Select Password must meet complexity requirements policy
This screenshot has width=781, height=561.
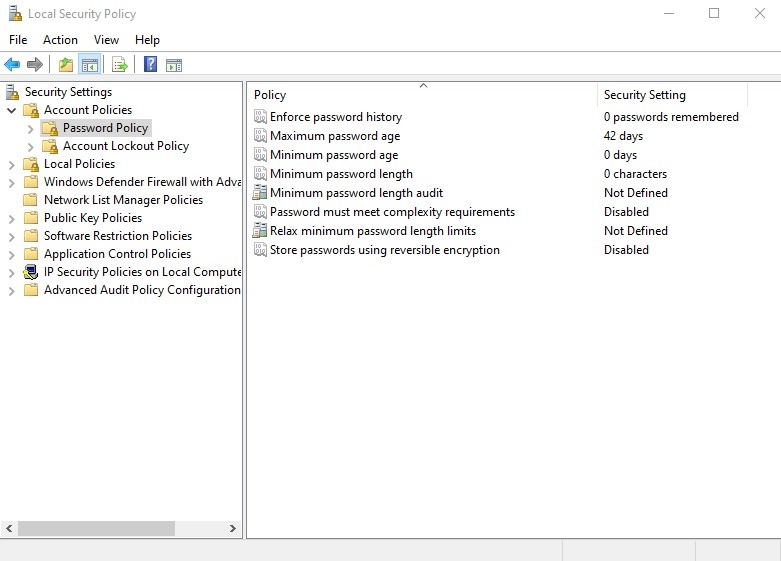[392, 212]
